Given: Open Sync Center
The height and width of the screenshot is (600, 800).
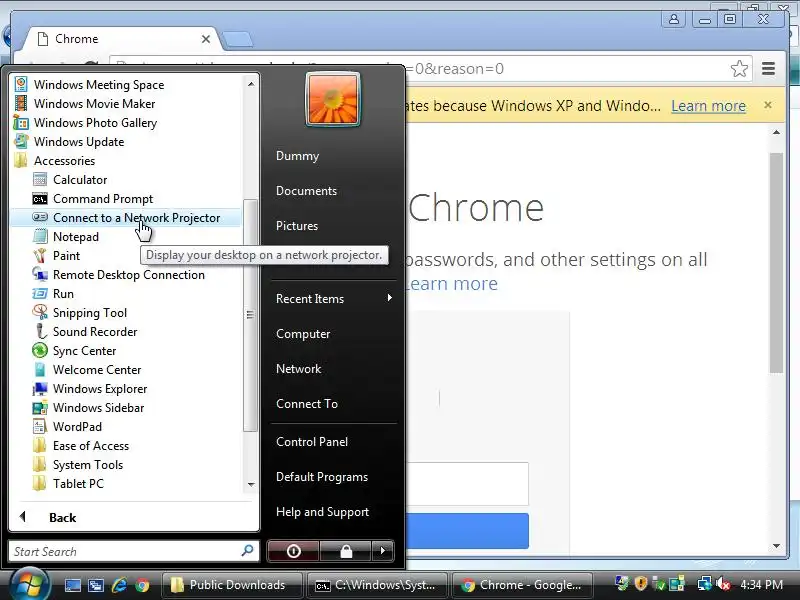Looking at the screenshot, I should [85, 351].
